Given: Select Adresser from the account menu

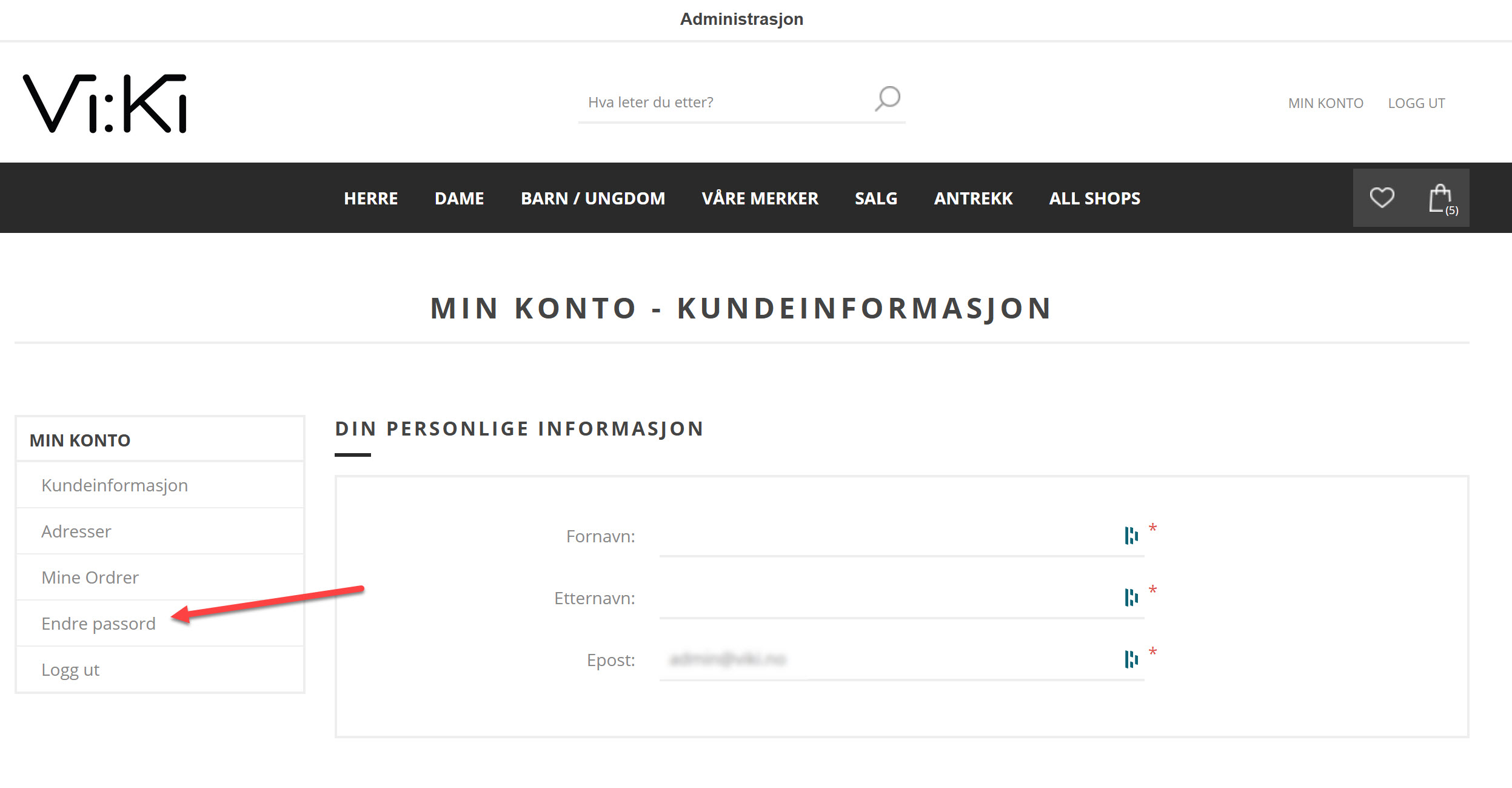Looking at the screenshot, I should (x=76, y=531).
